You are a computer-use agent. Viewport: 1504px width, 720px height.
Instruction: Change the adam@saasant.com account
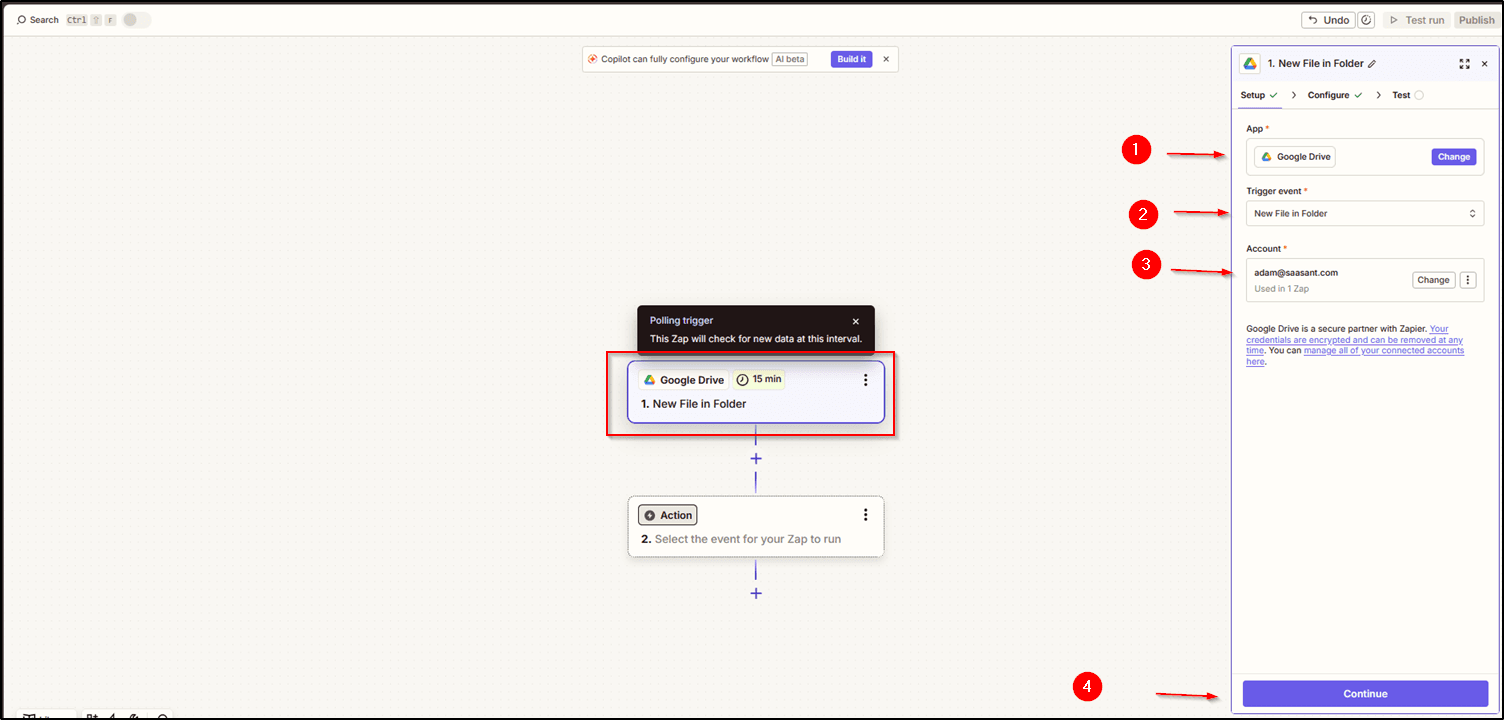click(x=1433, y=280)
